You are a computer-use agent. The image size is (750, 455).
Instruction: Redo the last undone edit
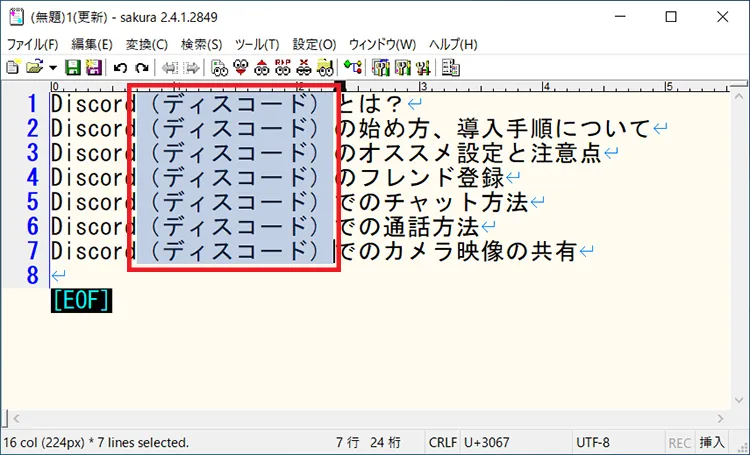click(x=142, y=68)
